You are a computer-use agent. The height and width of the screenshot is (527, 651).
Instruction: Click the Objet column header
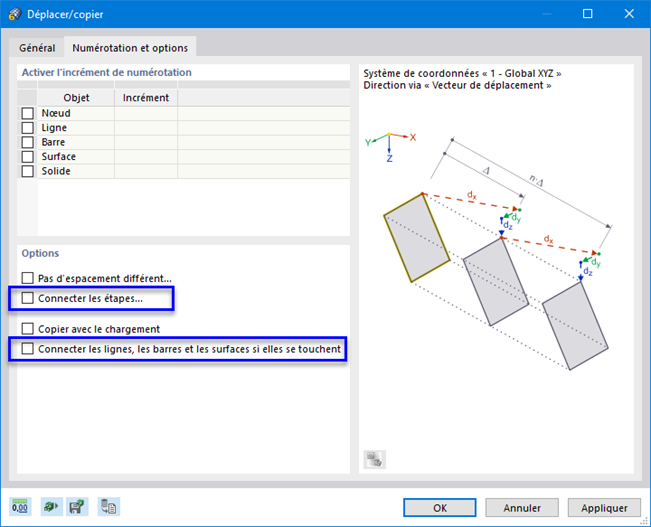(x=76, y=98)
